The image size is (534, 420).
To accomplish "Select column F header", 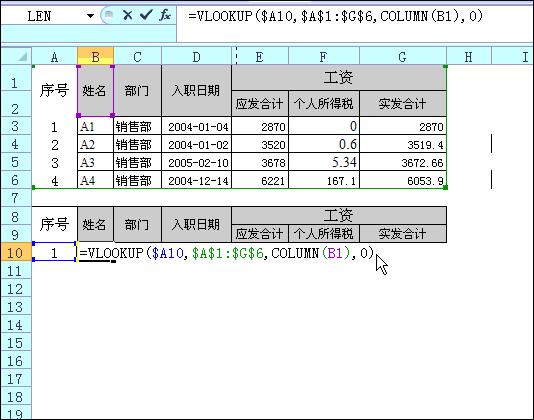I will (x=324, y=57).
